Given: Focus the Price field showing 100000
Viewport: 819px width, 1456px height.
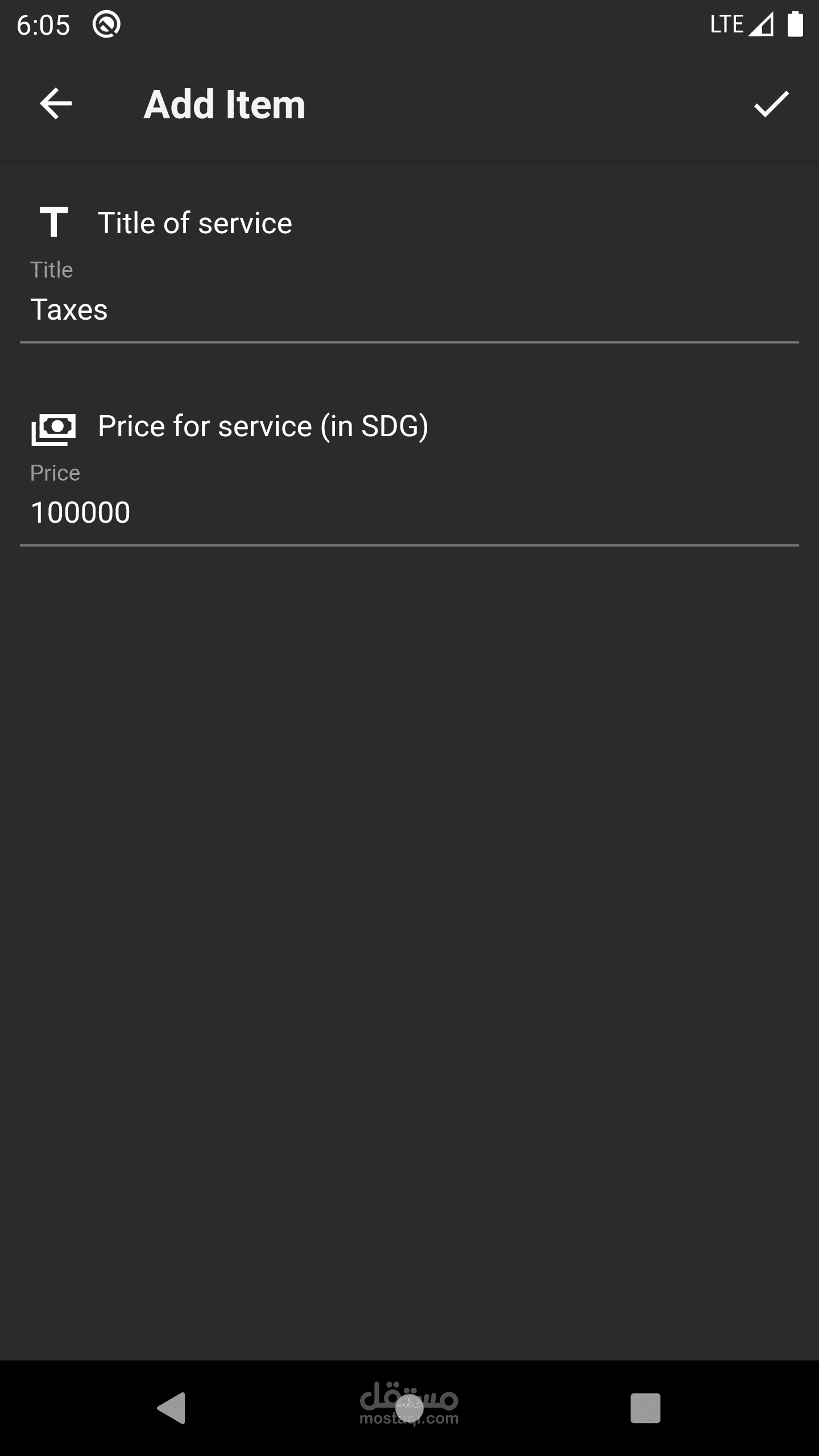Looking at the screenshot, I should [408, 513].
